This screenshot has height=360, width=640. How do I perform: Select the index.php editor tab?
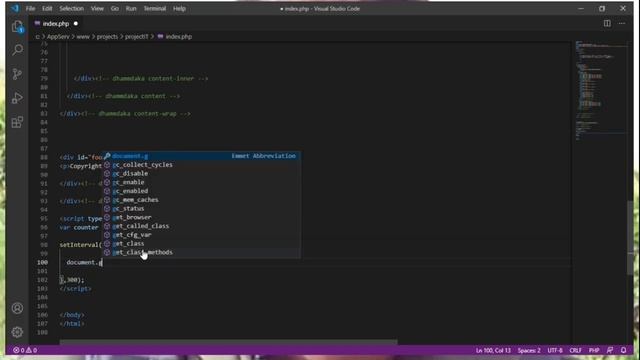pos(56,24)
